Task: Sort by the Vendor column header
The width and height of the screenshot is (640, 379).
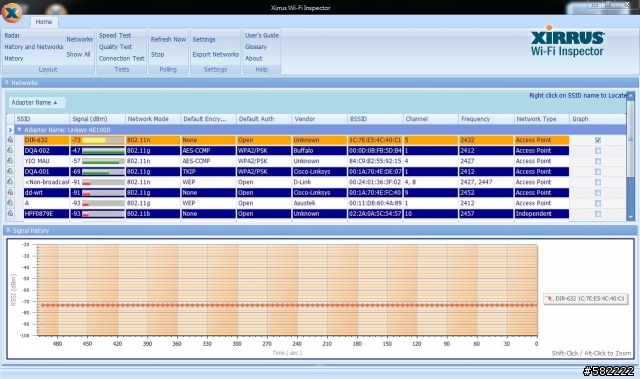Action: [x=320, y=119]
